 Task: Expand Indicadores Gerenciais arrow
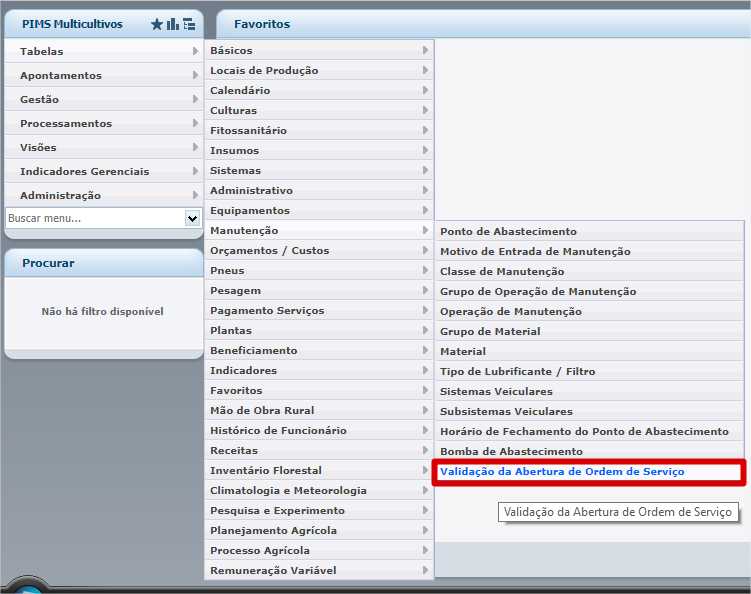click(x=195, y=171)
